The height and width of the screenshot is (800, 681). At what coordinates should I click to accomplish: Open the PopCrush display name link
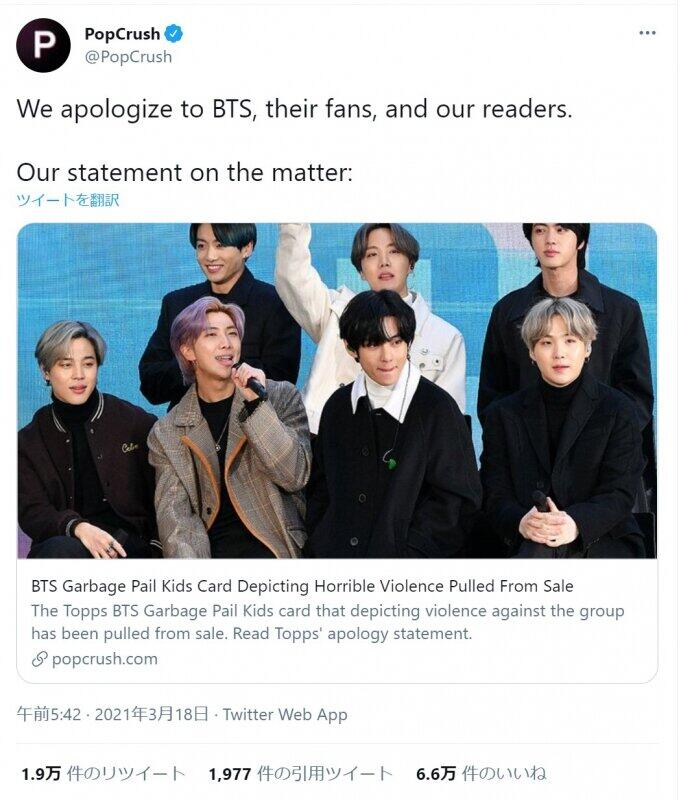121,35
